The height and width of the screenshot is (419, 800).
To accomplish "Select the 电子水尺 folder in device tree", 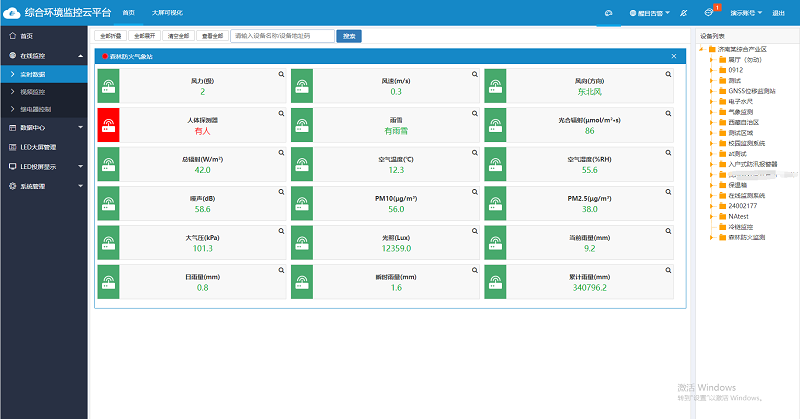I will 740,102.
